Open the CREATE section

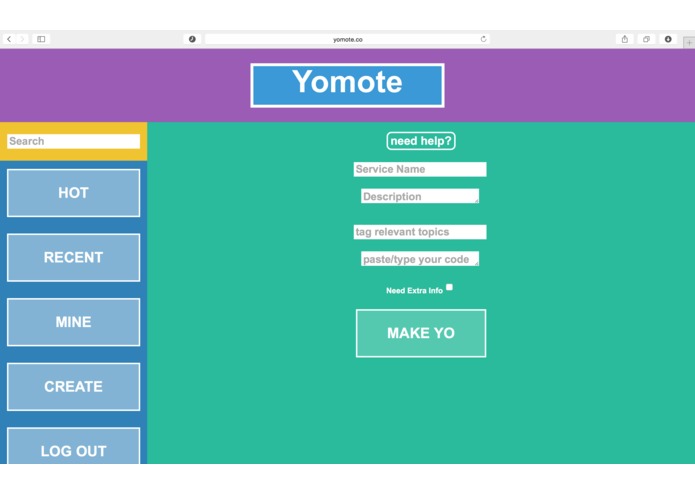click(74, 387)
